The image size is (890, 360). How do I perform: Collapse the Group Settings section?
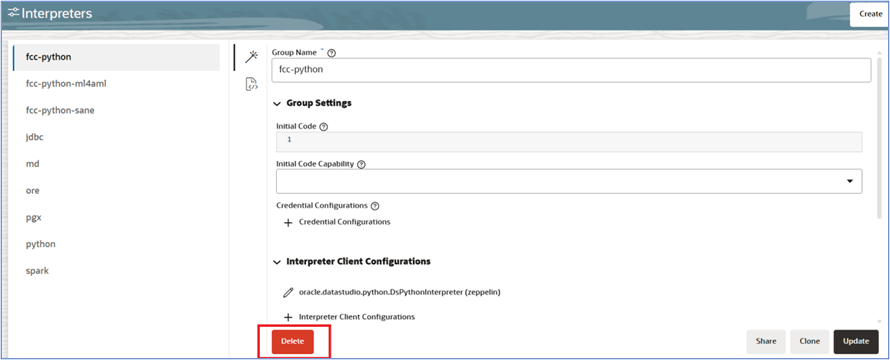277,103
